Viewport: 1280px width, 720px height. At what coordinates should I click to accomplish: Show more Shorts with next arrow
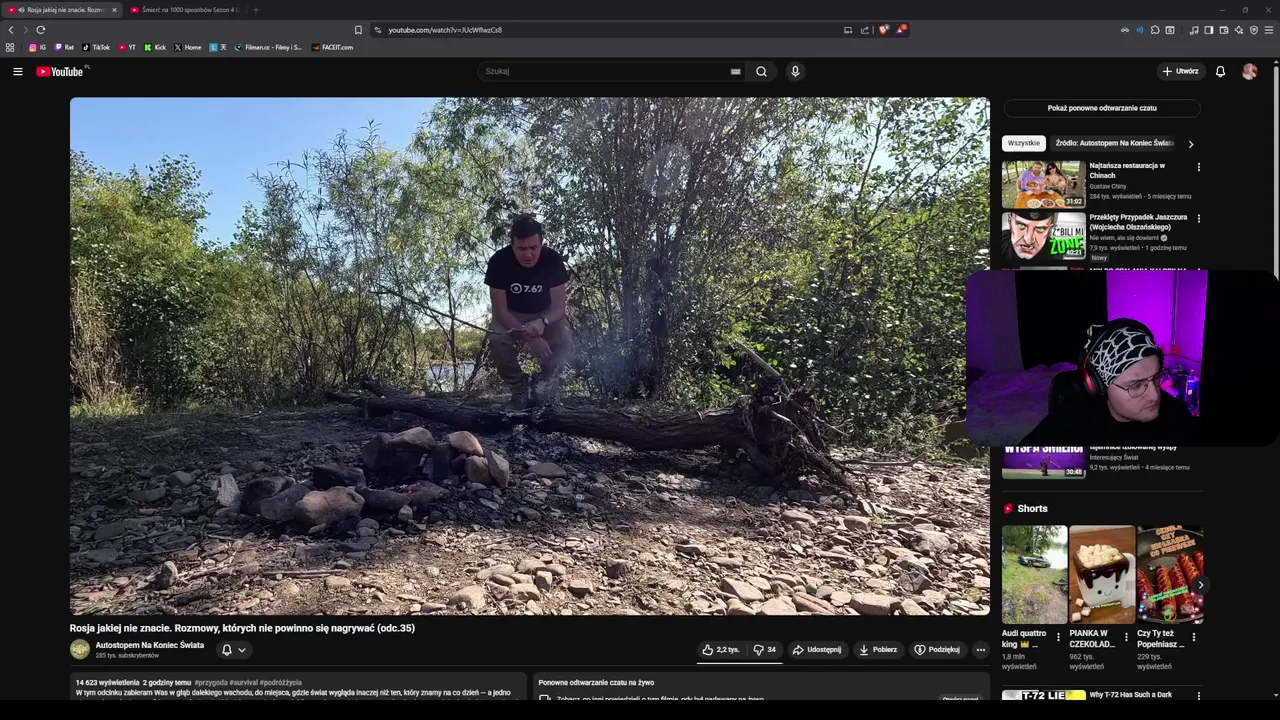[x=1200, y=585]
